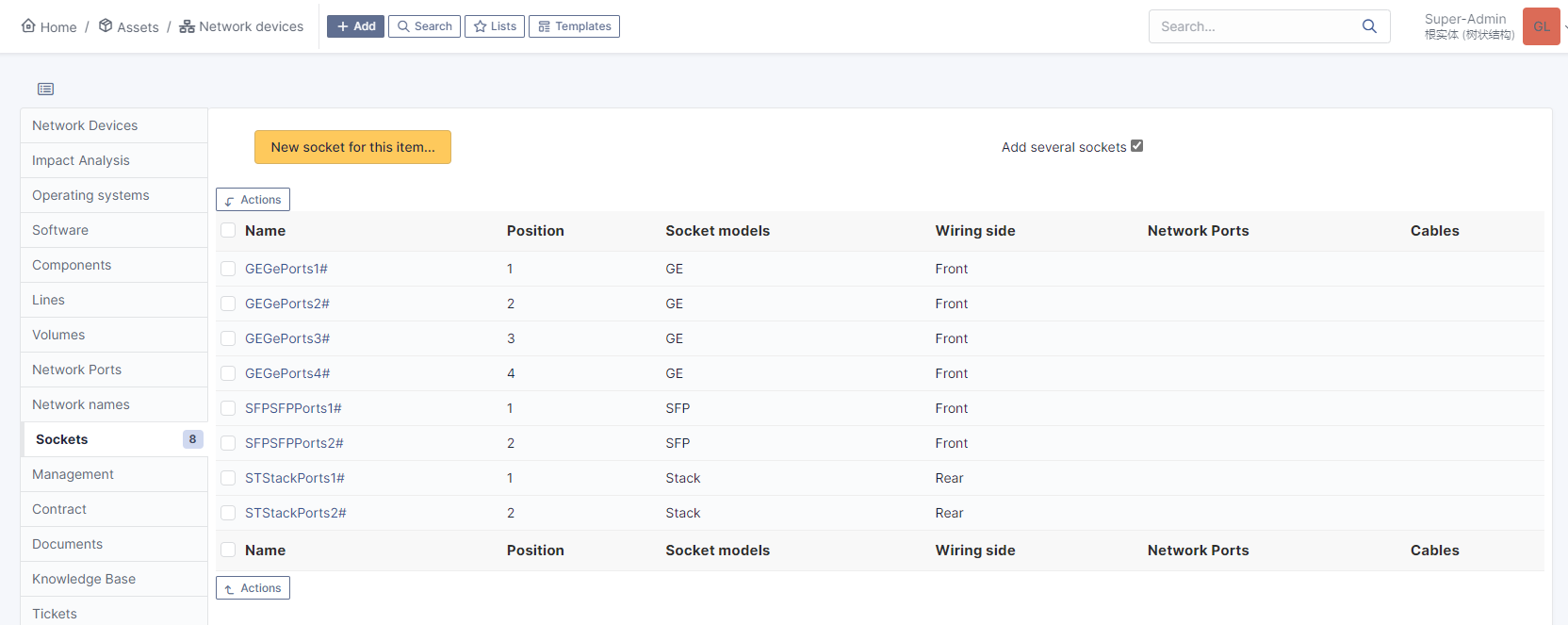1568x625 pixels.
Task: Open the bottom Actions dropdown
Action: click(x=253, y=588)
